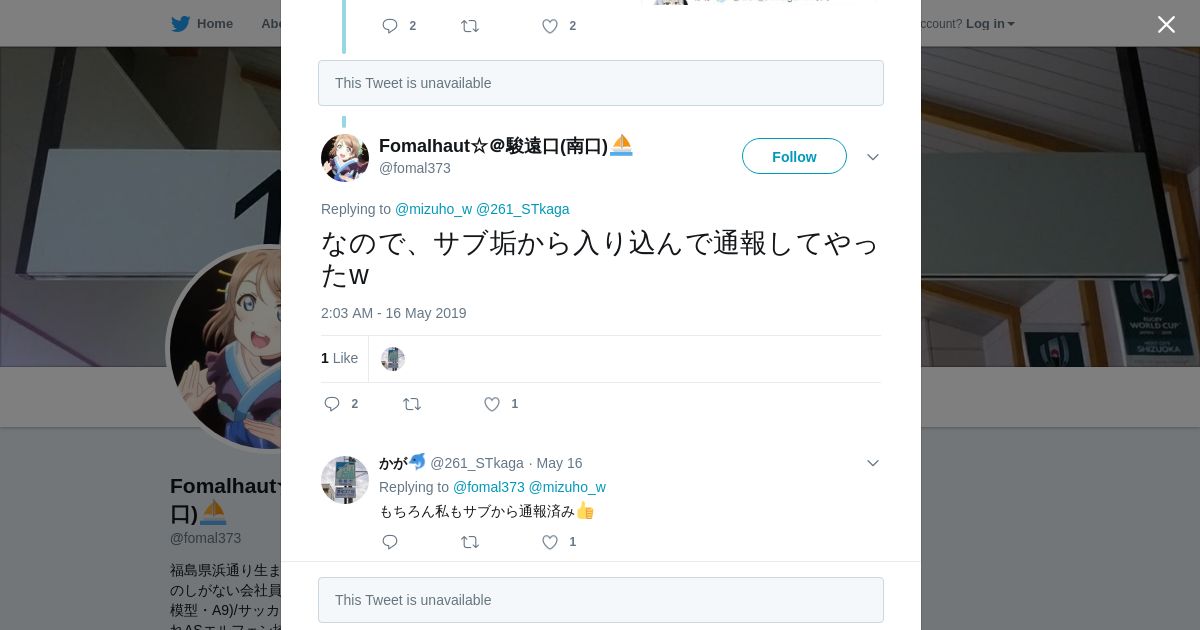This screenshot has height=630, width=1200.
Task: Like the top partially visible tweet
Action: [x=550, y=26]
